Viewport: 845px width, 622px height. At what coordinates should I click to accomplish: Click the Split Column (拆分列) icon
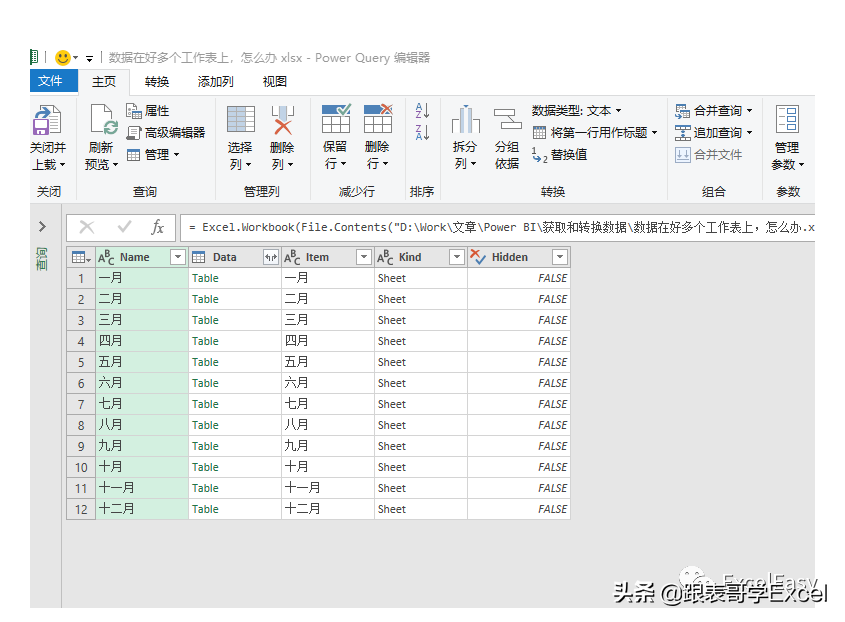(x=466, y=119)
